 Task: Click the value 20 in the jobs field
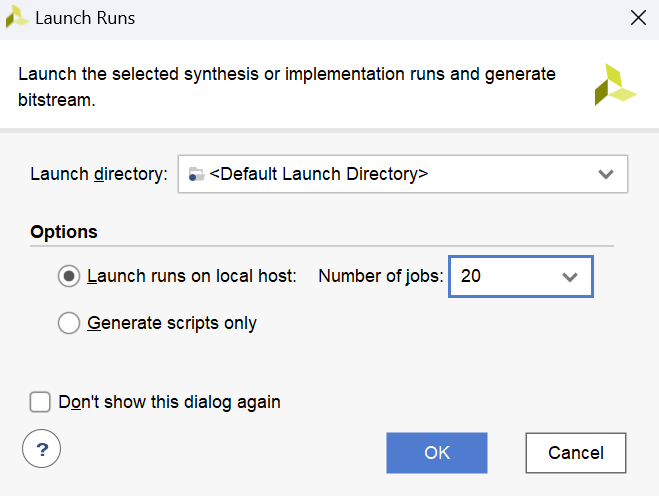[471, 277]
